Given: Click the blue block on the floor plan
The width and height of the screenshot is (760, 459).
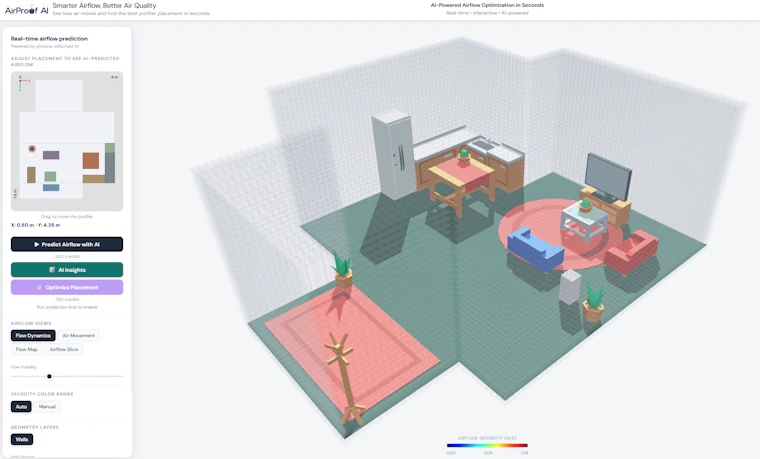Looking at the screenshot, I should click(x=51, y=188).
